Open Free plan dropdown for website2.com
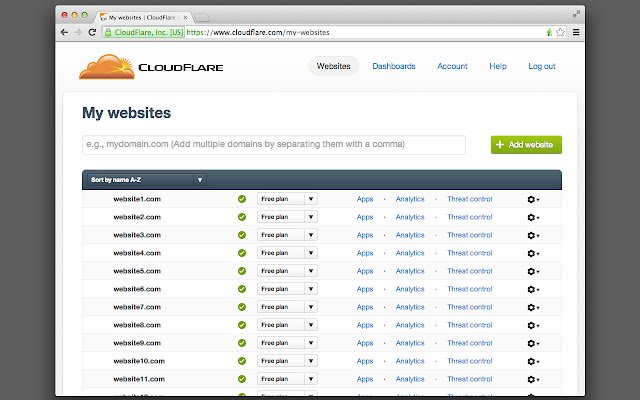The width and height of the screenshot is (640, 400). [287, 217]
